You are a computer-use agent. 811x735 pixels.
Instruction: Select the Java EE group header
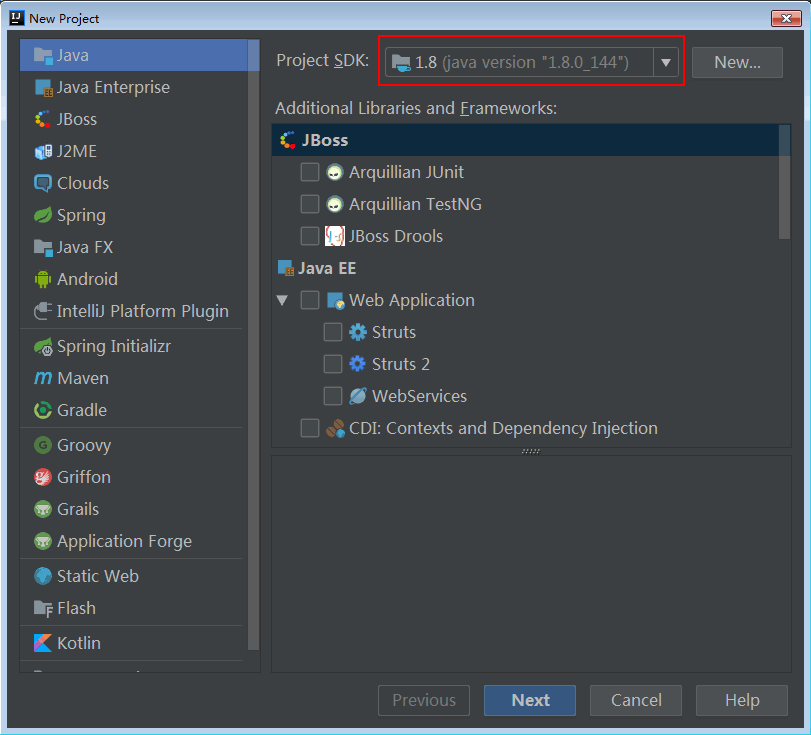coord(525,268)
